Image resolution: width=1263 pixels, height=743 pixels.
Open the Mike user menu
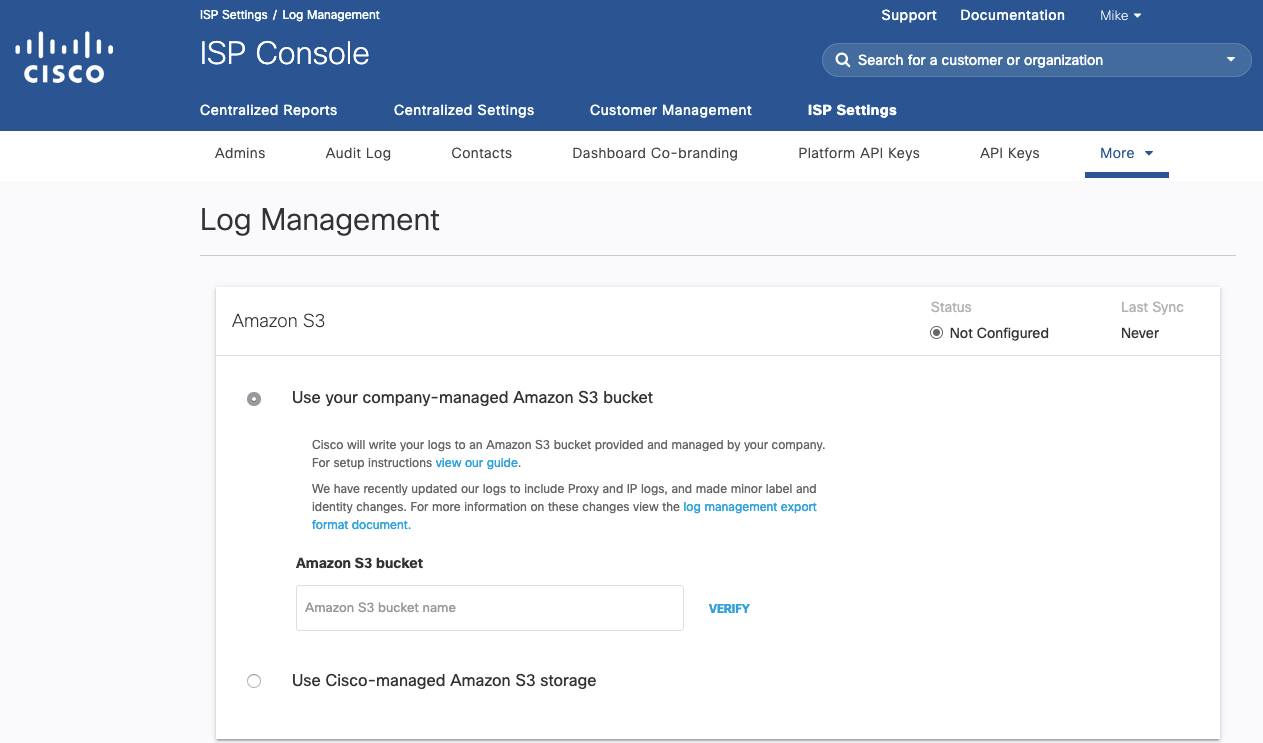1120,15
